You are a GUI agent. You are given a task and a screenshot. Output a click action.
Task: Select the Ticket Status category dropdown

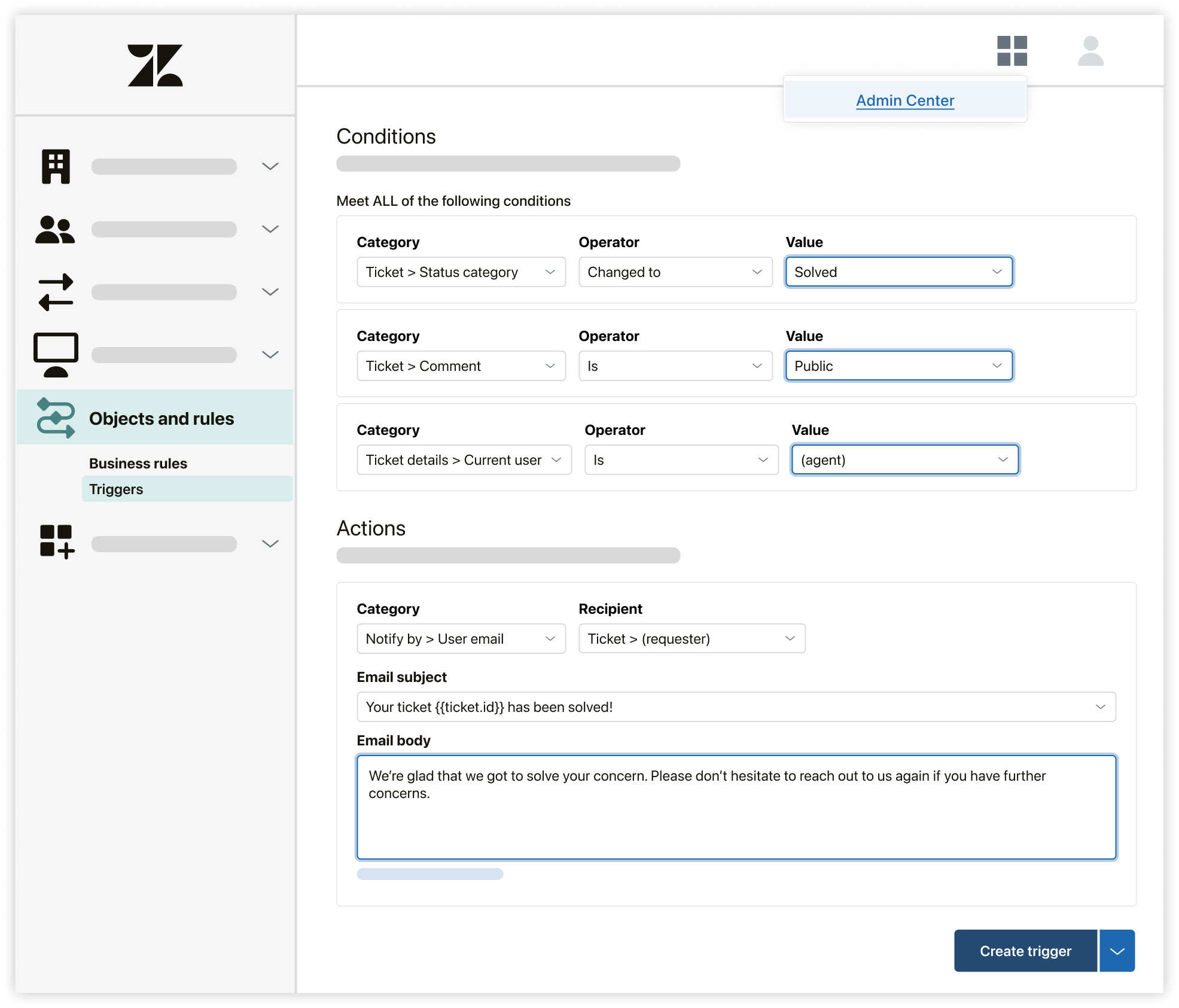461,272
